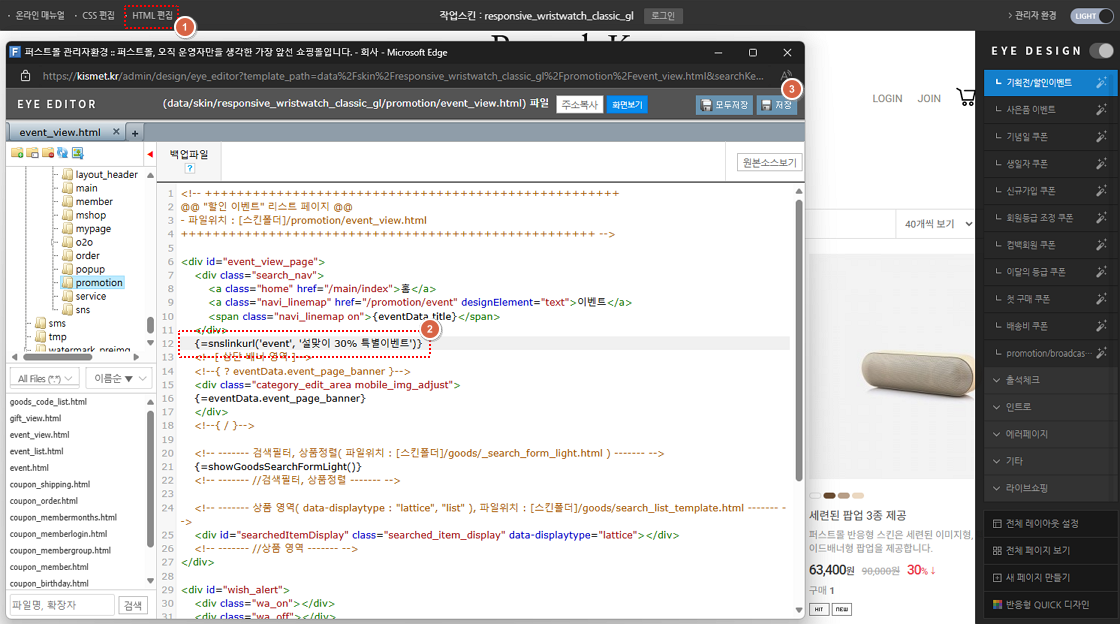The height and width of the screenshot is (624, 1120).
Task: Toggle the LIGHT theme switch
Action: click(1092, 16)
